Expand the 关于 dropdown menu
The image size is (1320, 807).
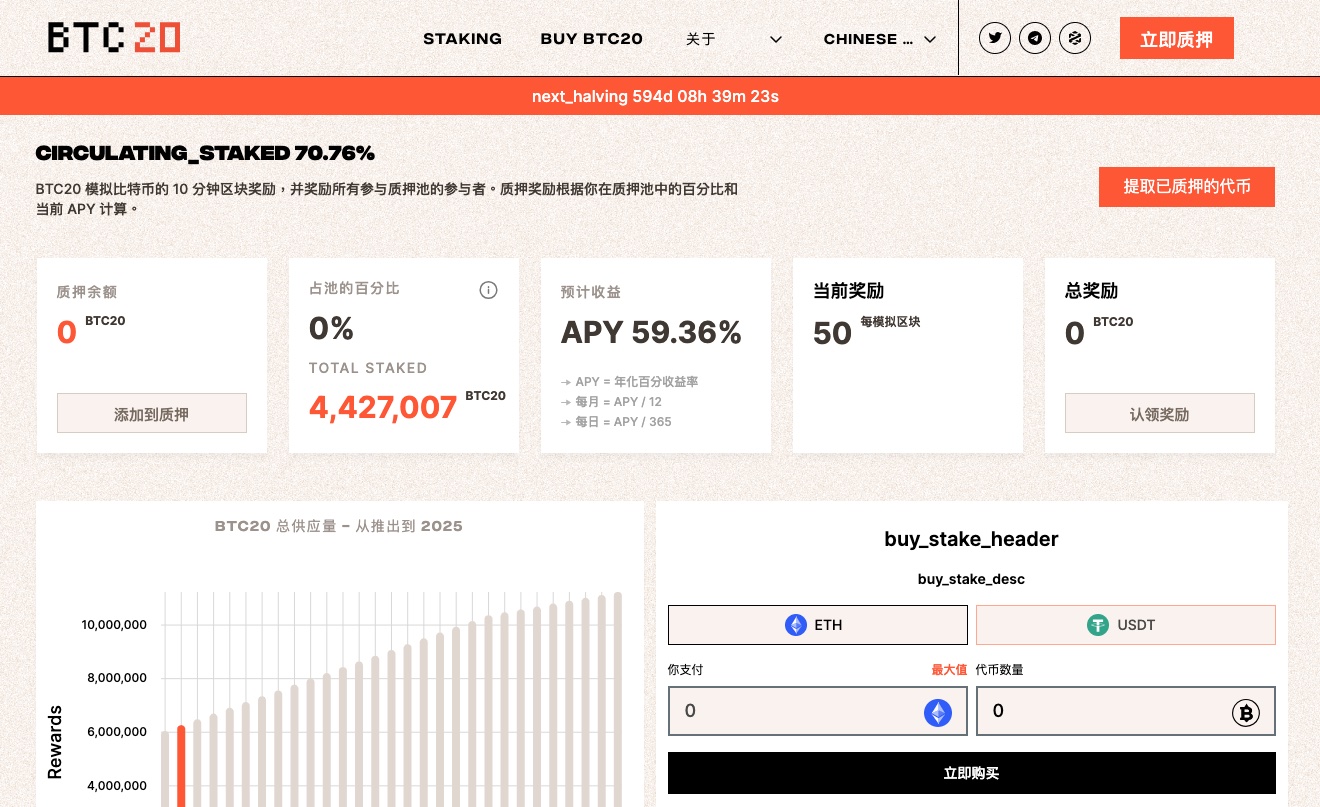[x=733, y=39]
